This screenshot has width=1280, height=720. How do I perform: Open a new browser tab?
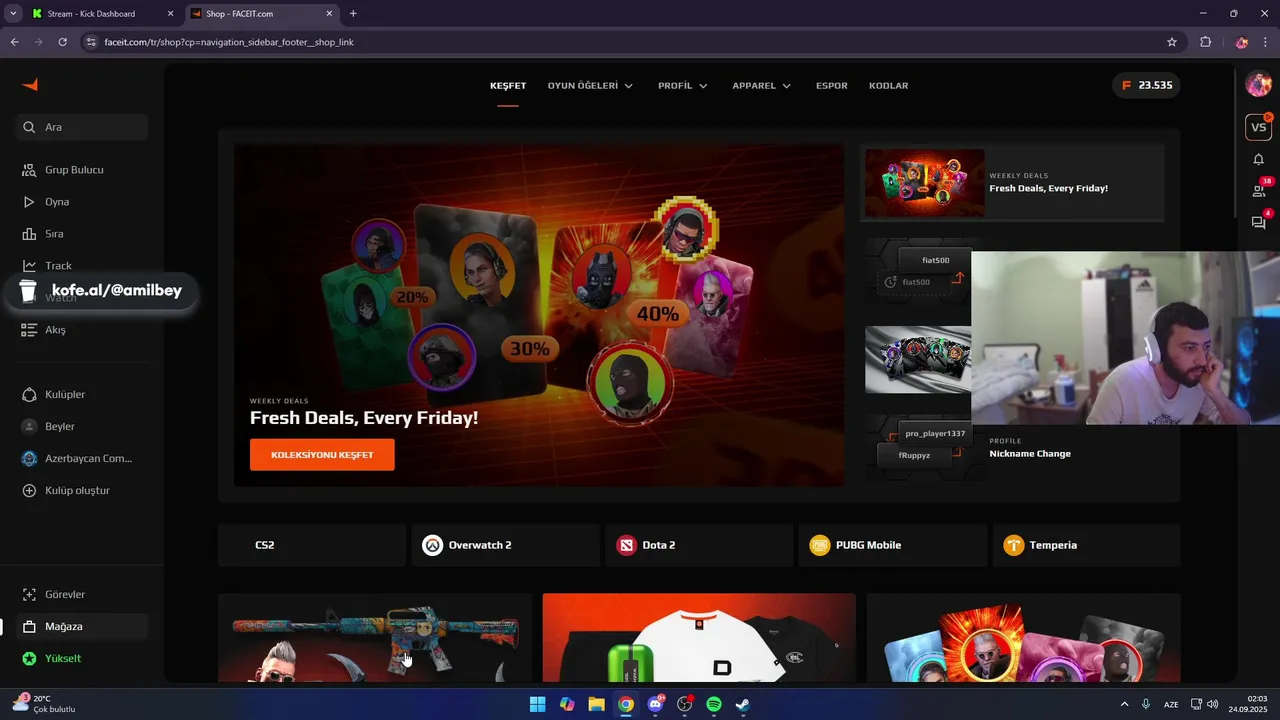click(353, 14)
